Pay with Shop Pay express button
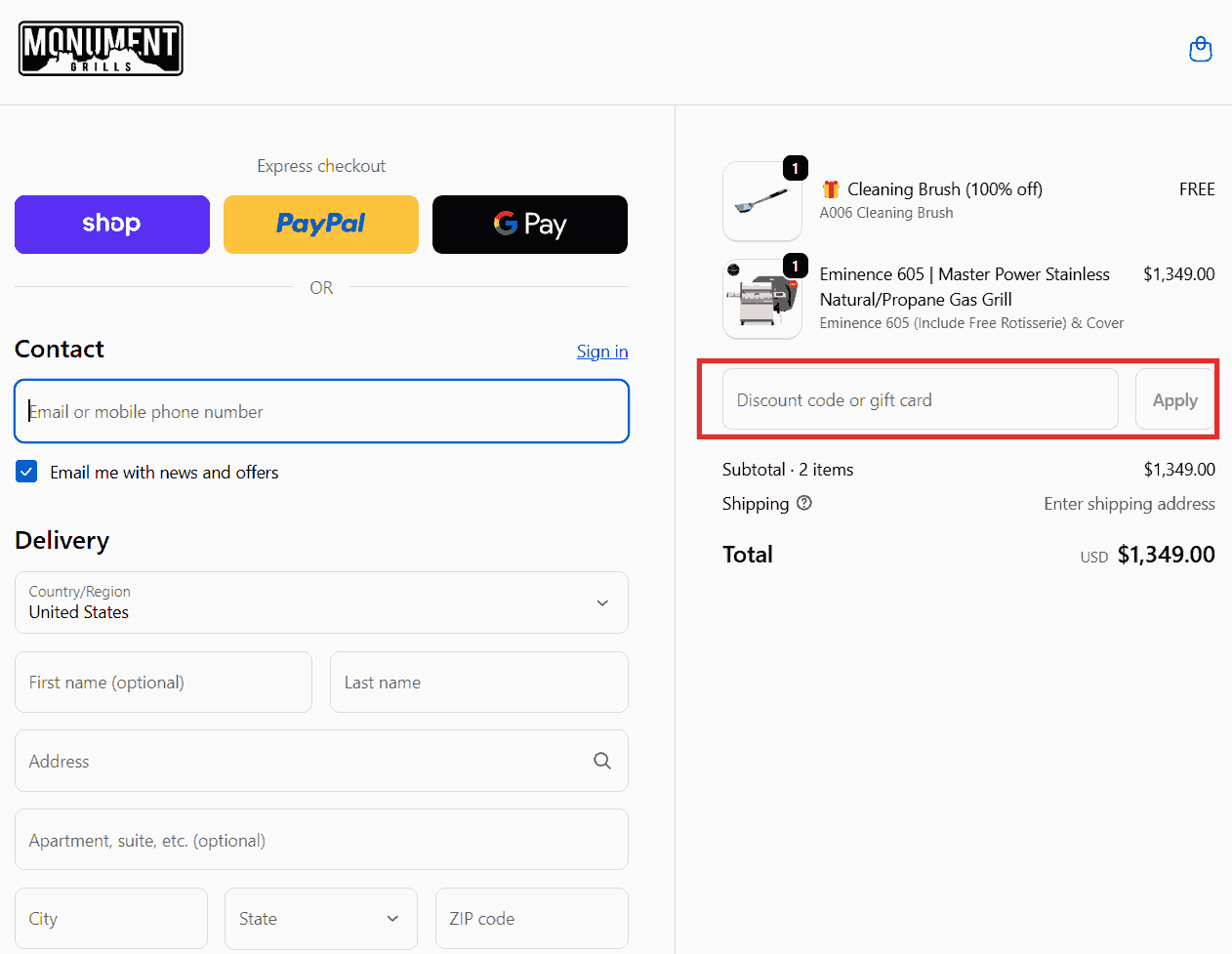 pos(112,225)
